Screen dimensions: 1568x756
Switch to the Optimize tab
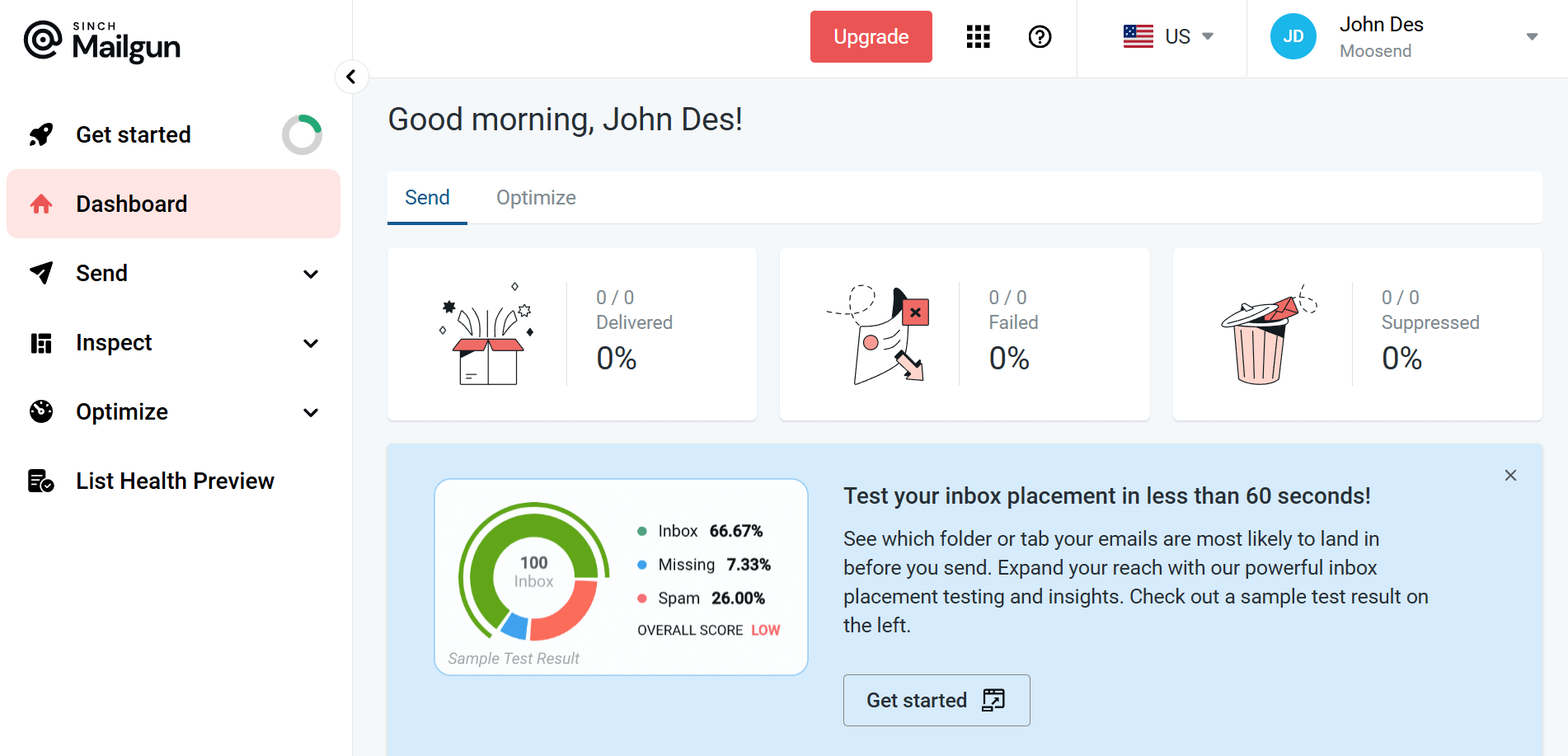coord(535,197)
